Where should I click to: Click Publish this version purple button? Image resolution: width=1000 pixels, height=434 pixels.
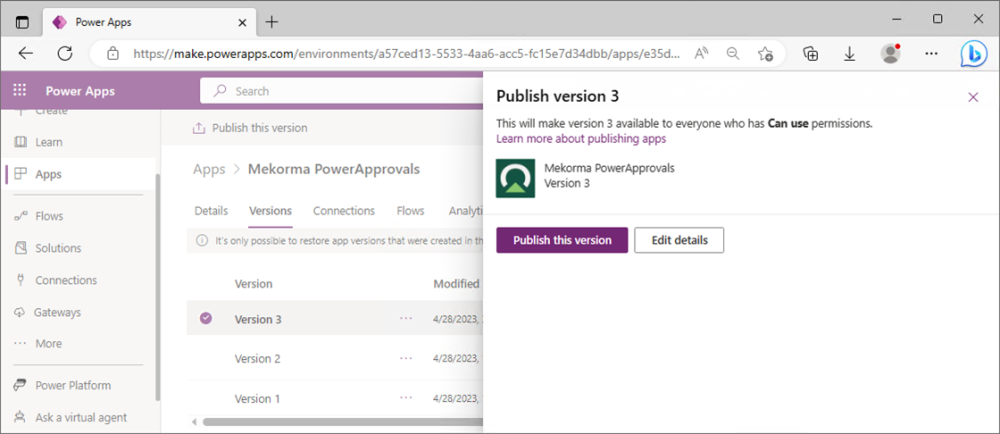point(562,240)
